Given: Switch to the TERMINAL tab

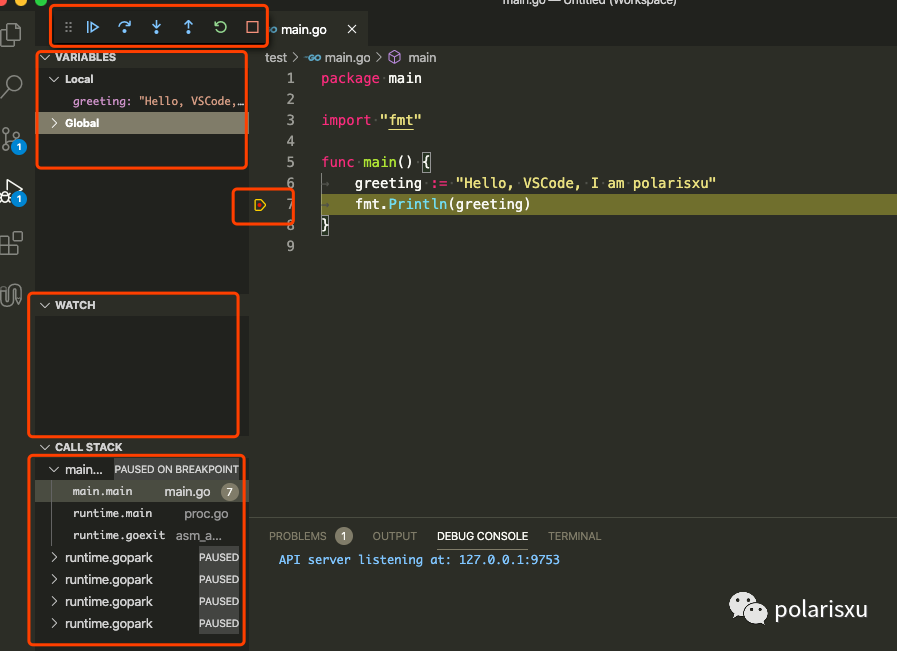Looking at the screenshot, I should pos(574,536).
